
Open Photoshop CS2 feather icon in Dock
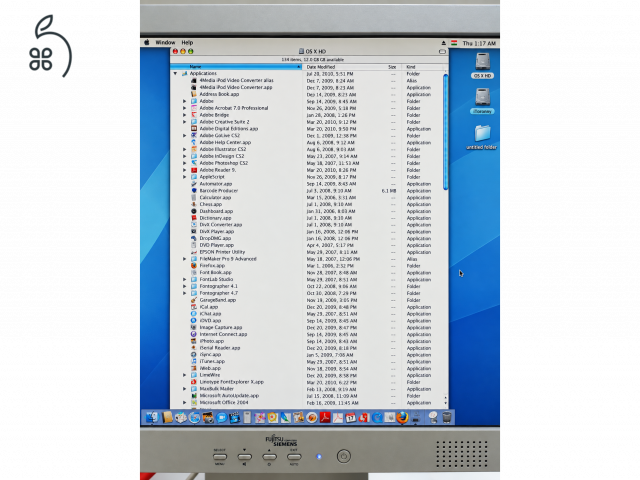pyautogui.click(x=286, y=418)
